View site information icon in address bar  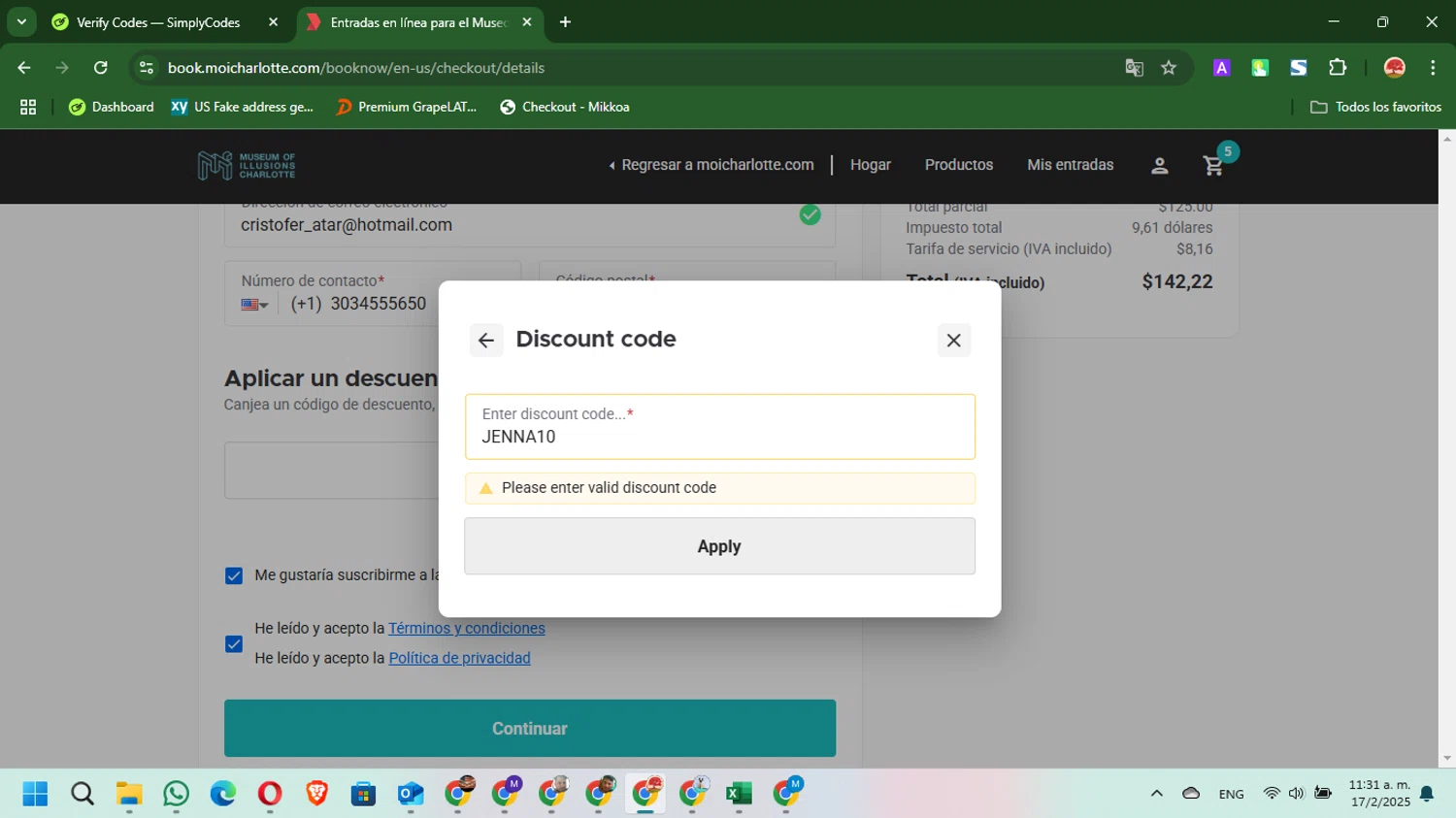147,68
